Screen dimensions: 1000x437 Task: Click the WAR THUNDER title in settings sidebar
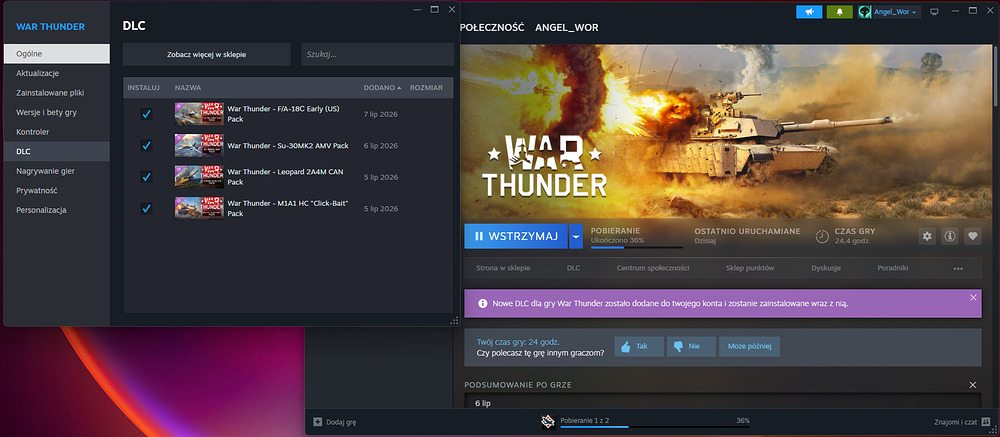tap(50, 27)
